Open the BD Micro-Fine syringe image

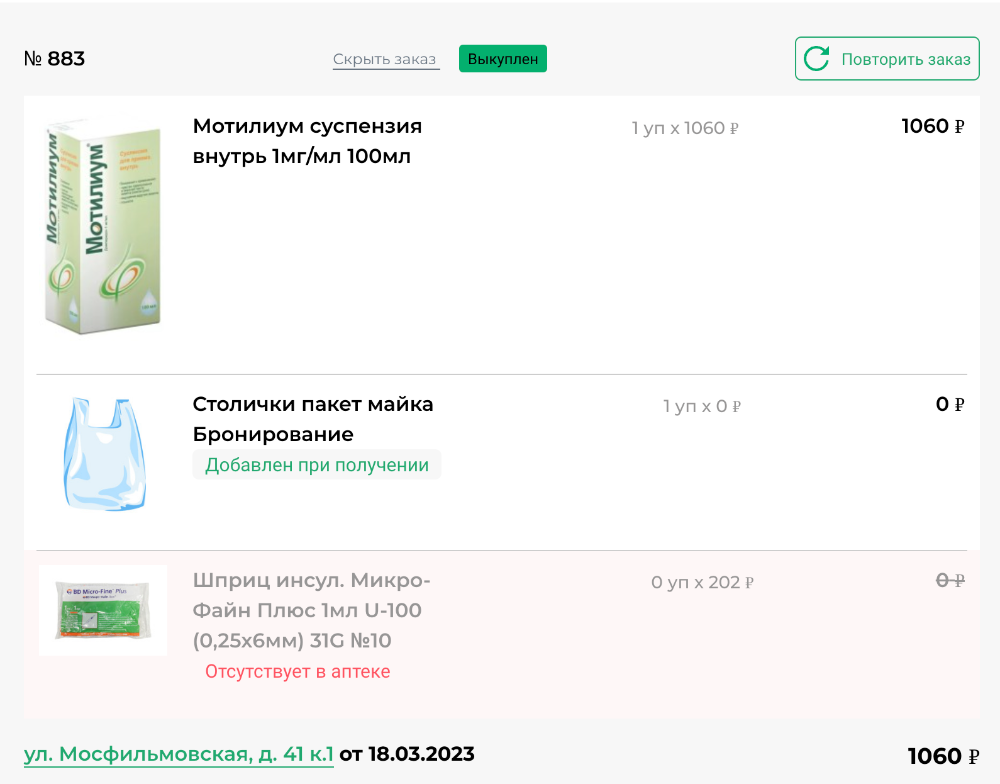point(103,611)
